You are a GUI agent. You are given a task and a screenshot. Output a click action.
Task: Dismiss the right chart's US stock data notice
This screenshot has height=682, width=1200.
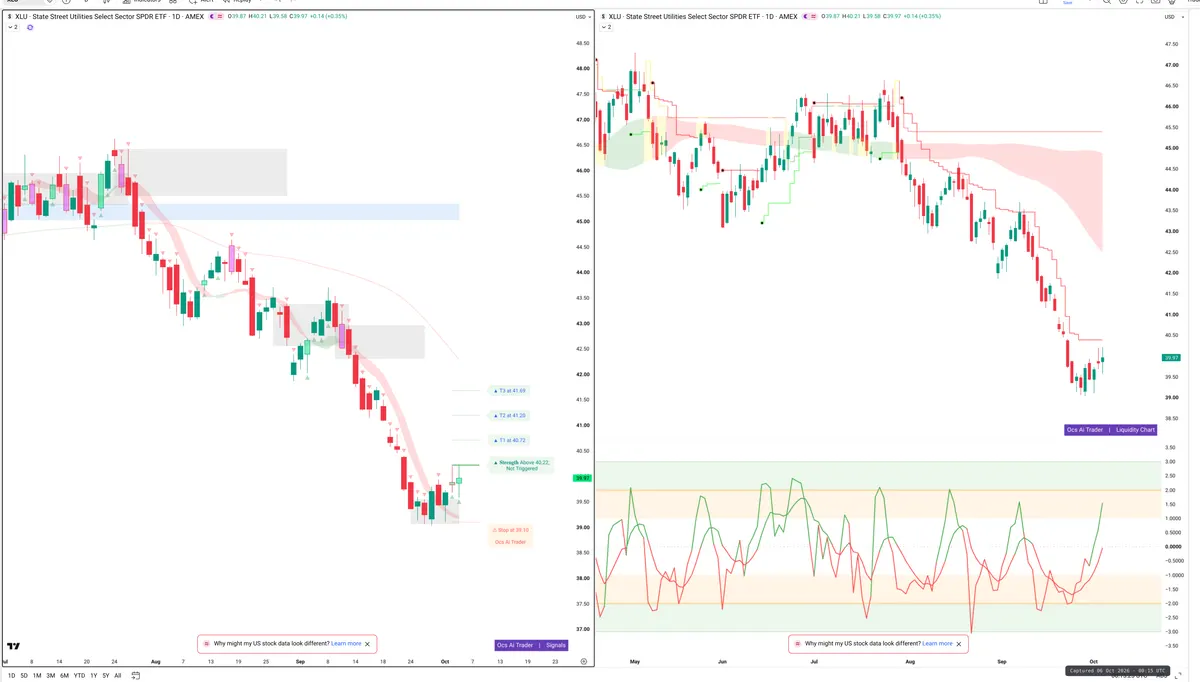(x=959, y=644)
